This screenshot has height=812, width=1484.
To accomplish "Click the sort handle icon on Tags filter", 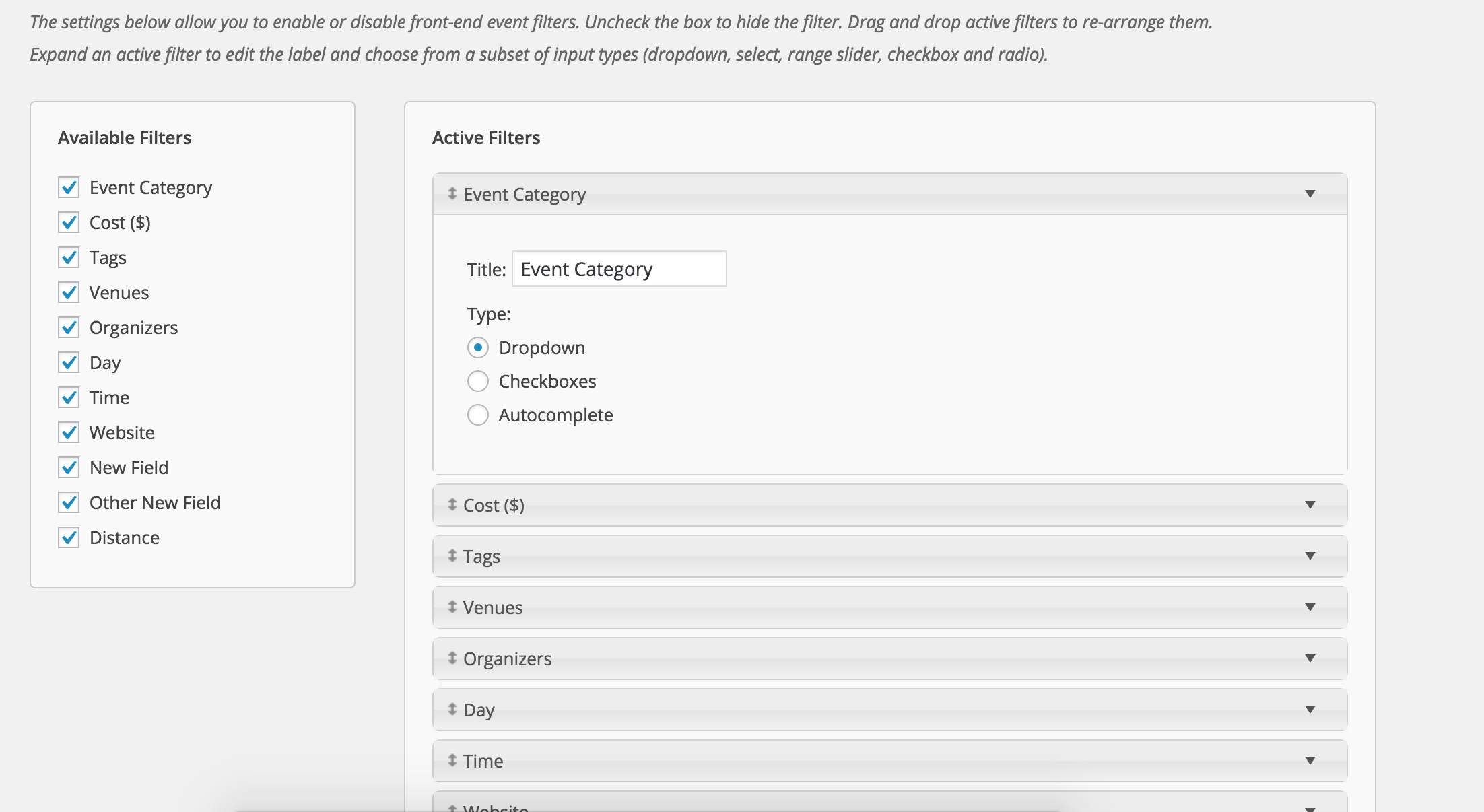I will (x=452, y=556).
